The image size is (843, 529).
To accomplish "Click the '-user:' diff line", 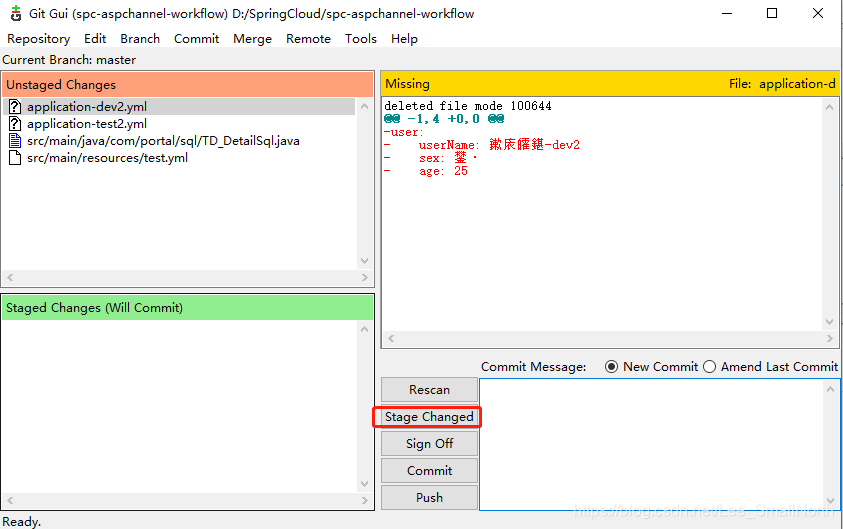I will 404,132.
